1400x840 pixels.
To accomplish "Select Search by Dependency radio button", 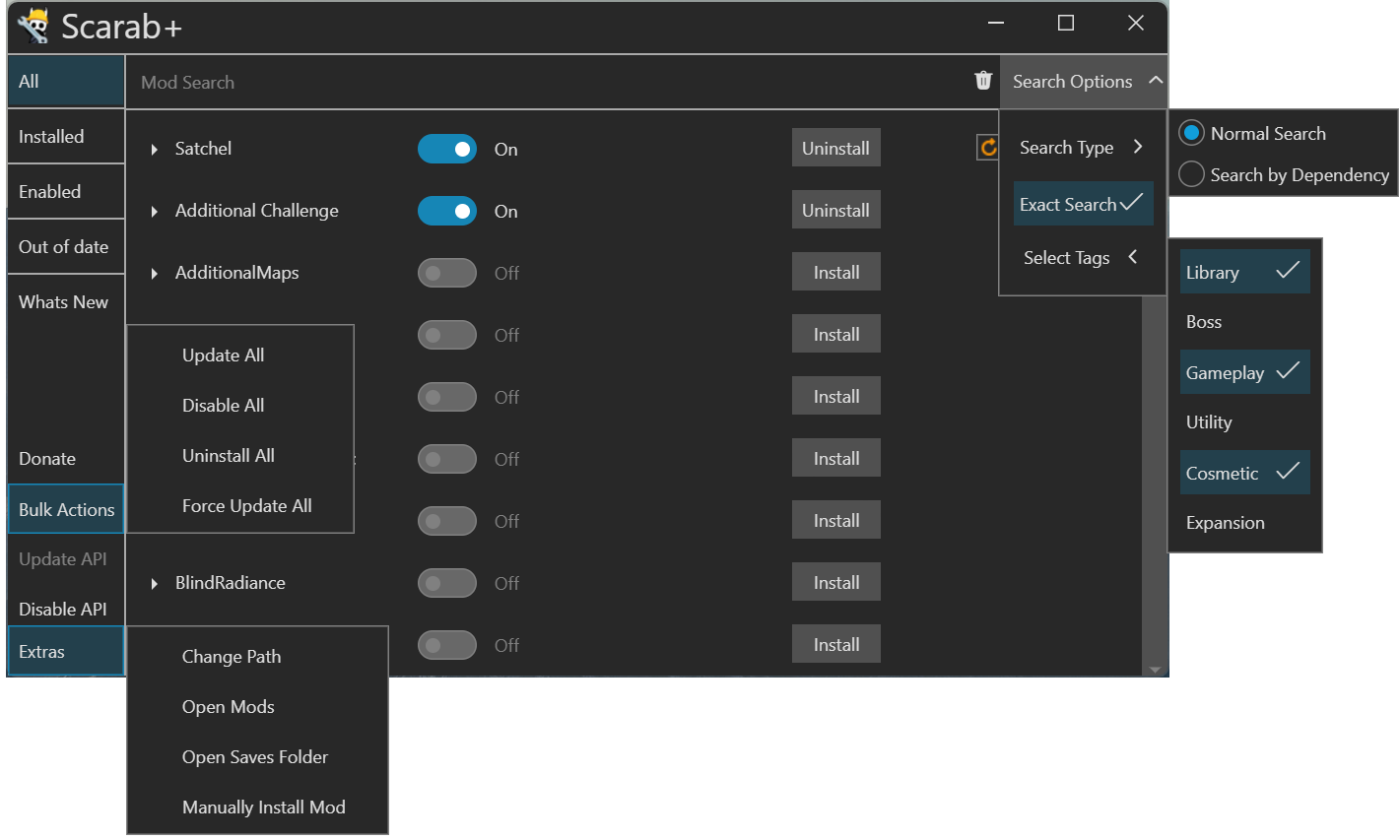I will click(1191, 174).
